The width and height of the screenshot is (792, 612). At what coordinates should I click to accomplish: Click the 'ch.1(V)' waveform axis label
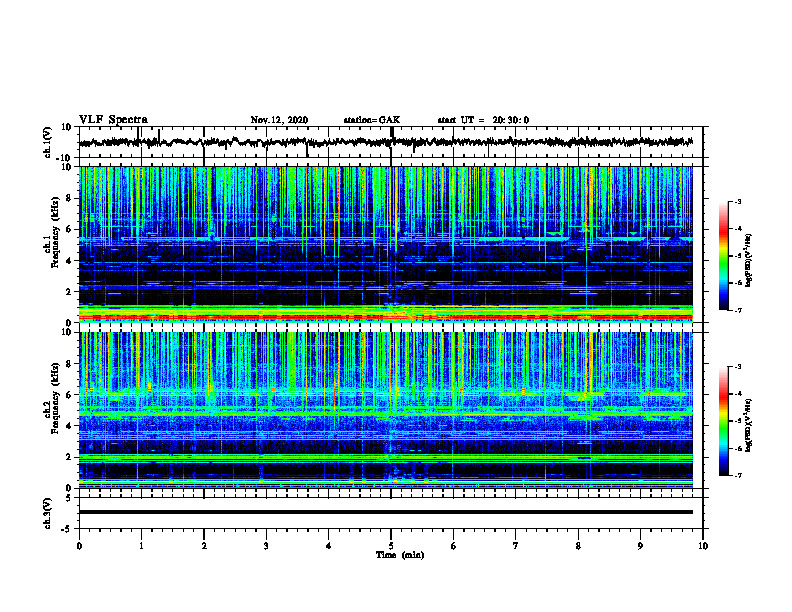tap(48, 142)
